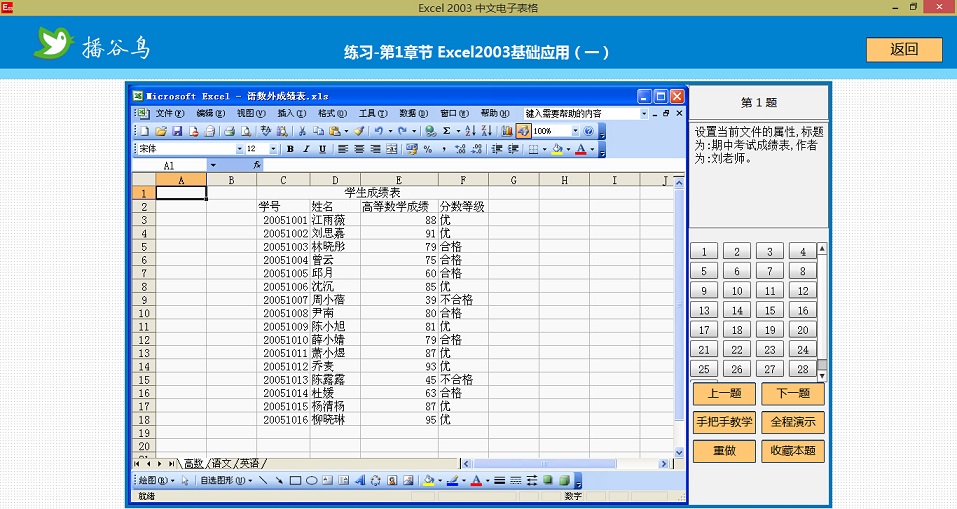Viewport: 957px width, 509px height.
Task: Toggle Bold formatting
Action: [x=291, y=149]
